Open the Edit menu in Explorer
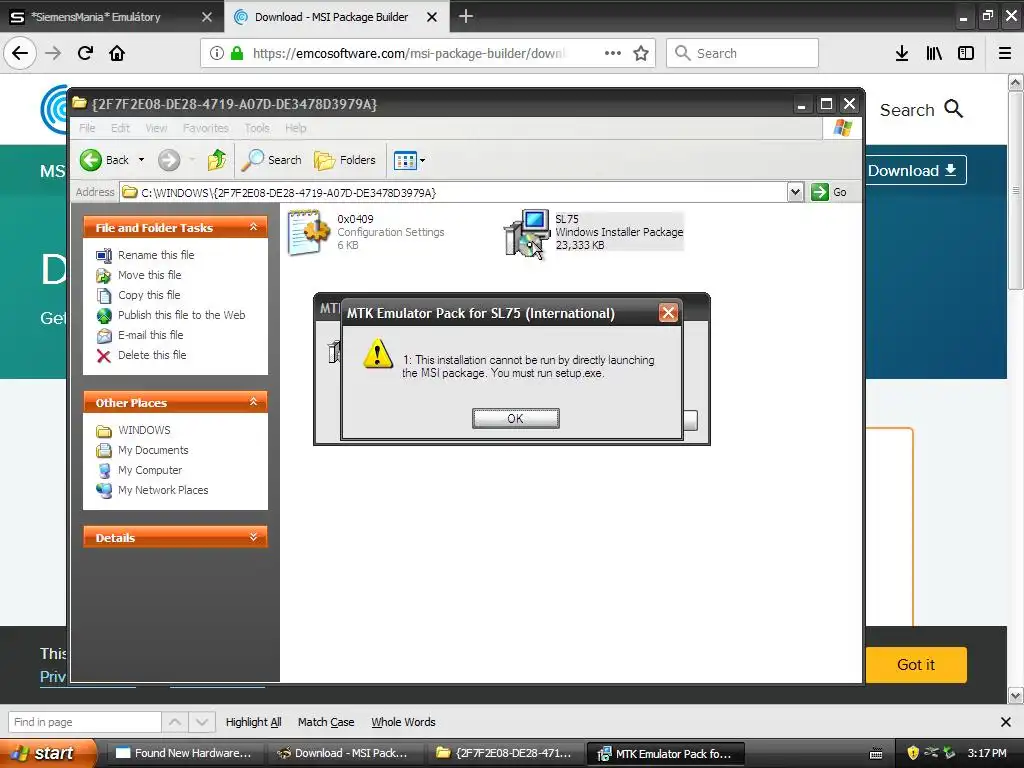The image size is (1024, 768). [x=120, y=128]
